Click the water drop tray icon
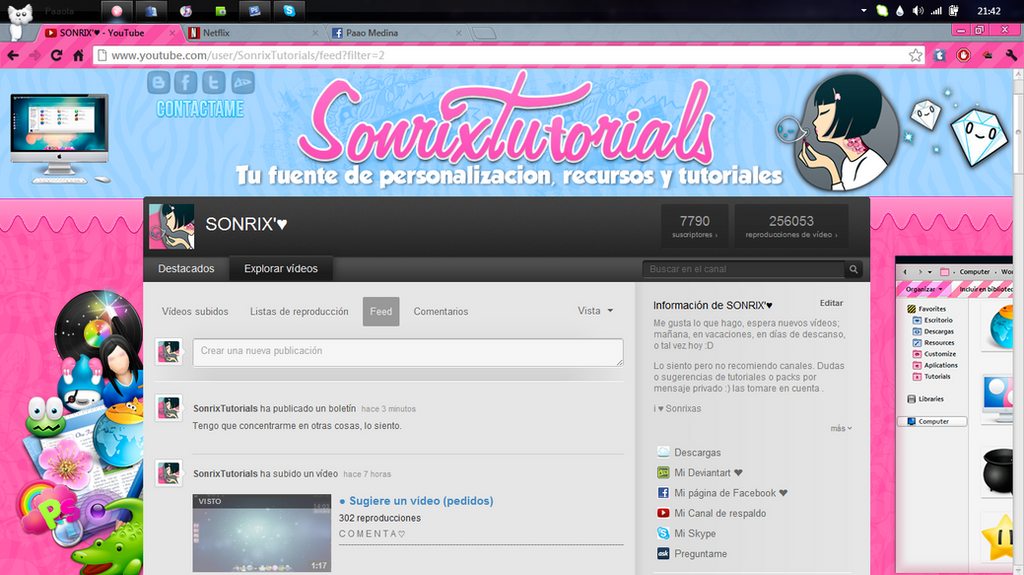The width and height of the screenshot is (1024, 575). (900, 10)
